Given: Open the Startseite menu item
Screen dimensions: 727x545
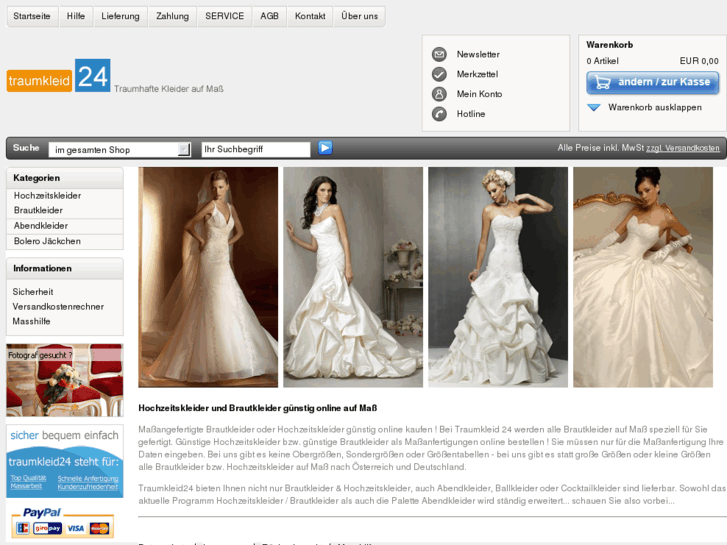Looking at the screenshot, I should pyautogui.click(x=32, y=16).
